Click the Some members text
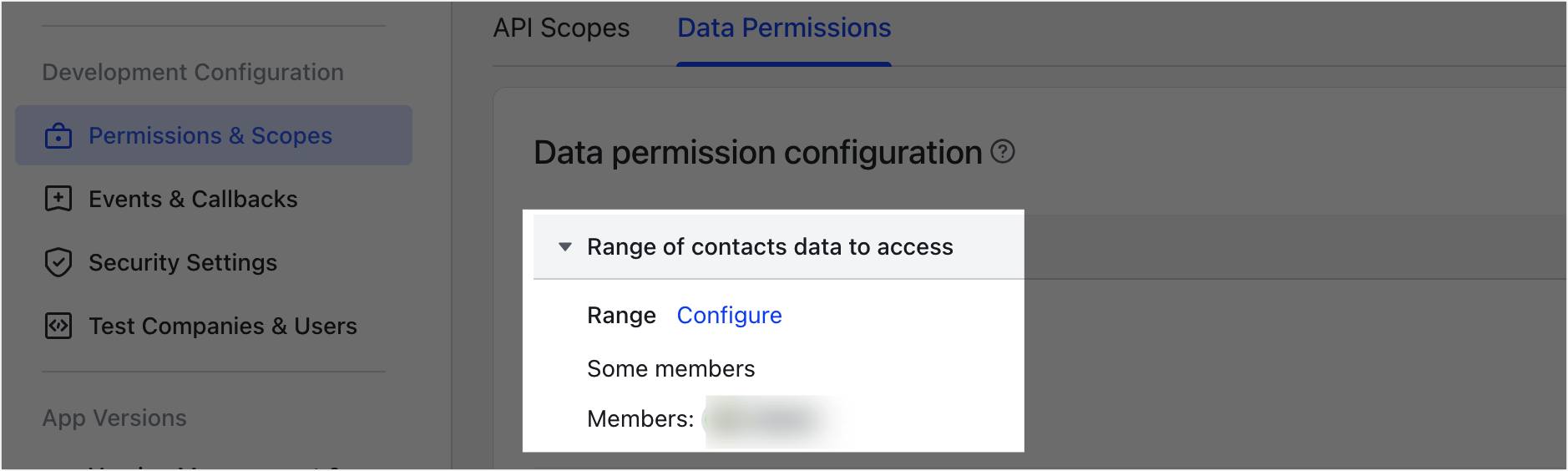 pos(670,369)
